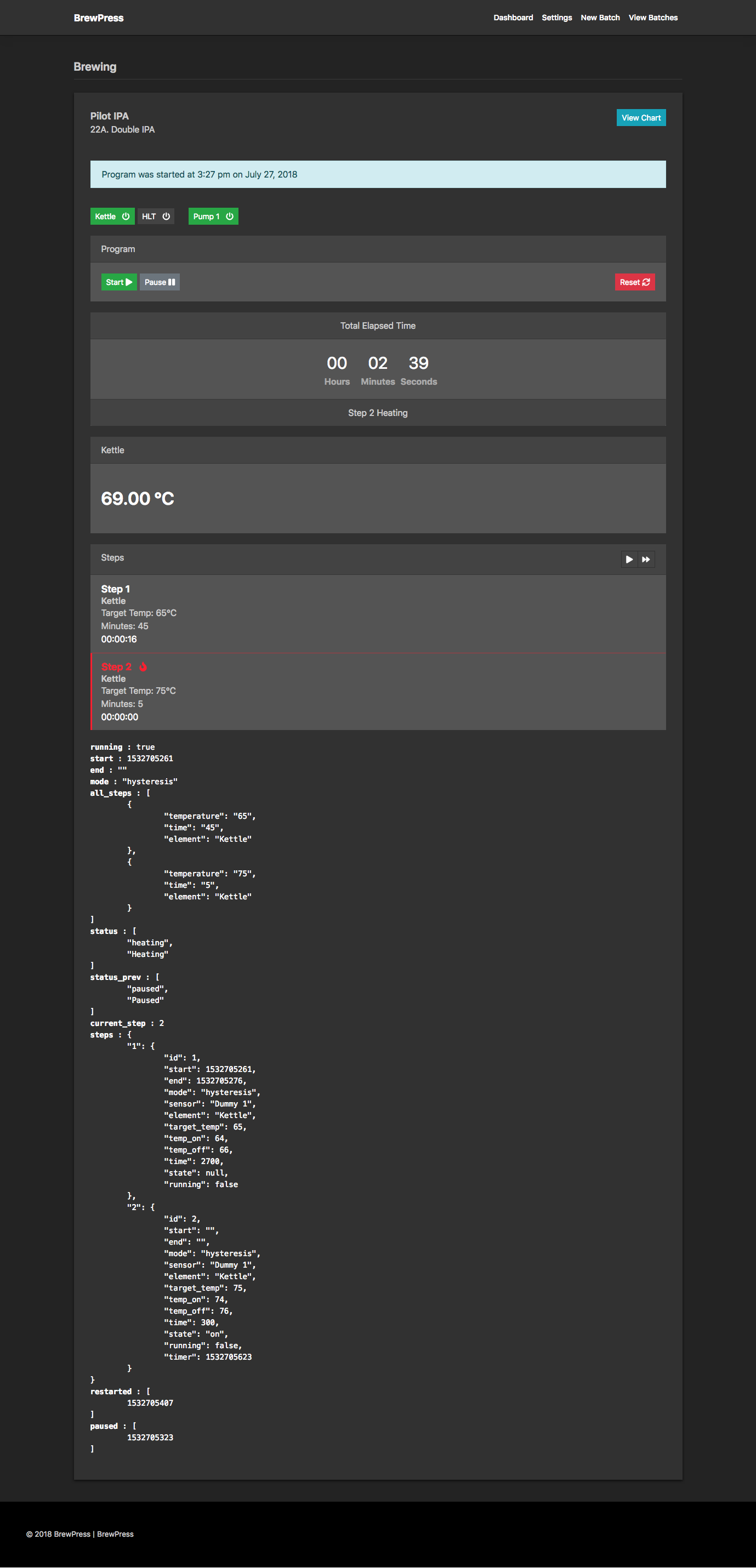
Task: Click the paused timestamp 1532705323
Action: tap(150, 1438)
